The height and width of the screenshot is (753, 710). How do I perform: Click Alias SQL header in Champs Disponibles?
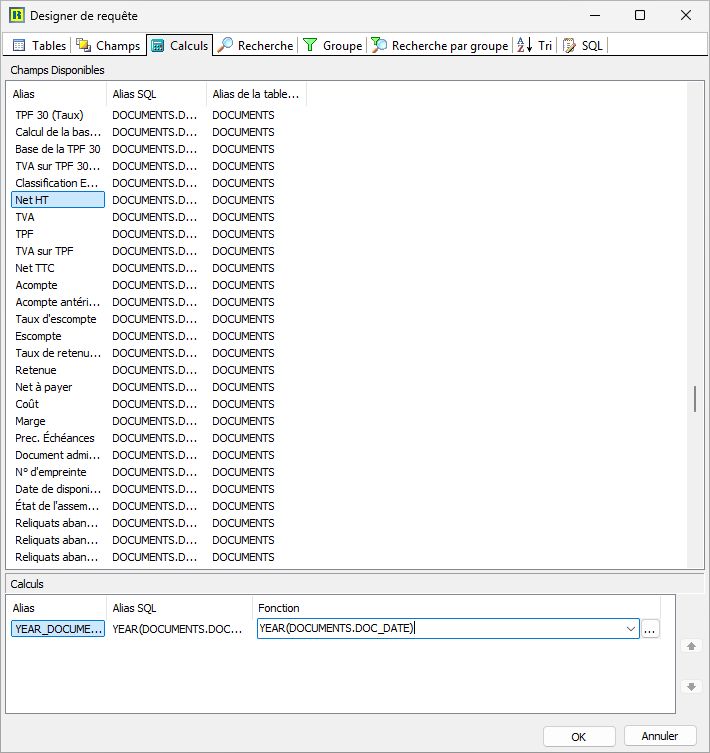tap(157, 94)
